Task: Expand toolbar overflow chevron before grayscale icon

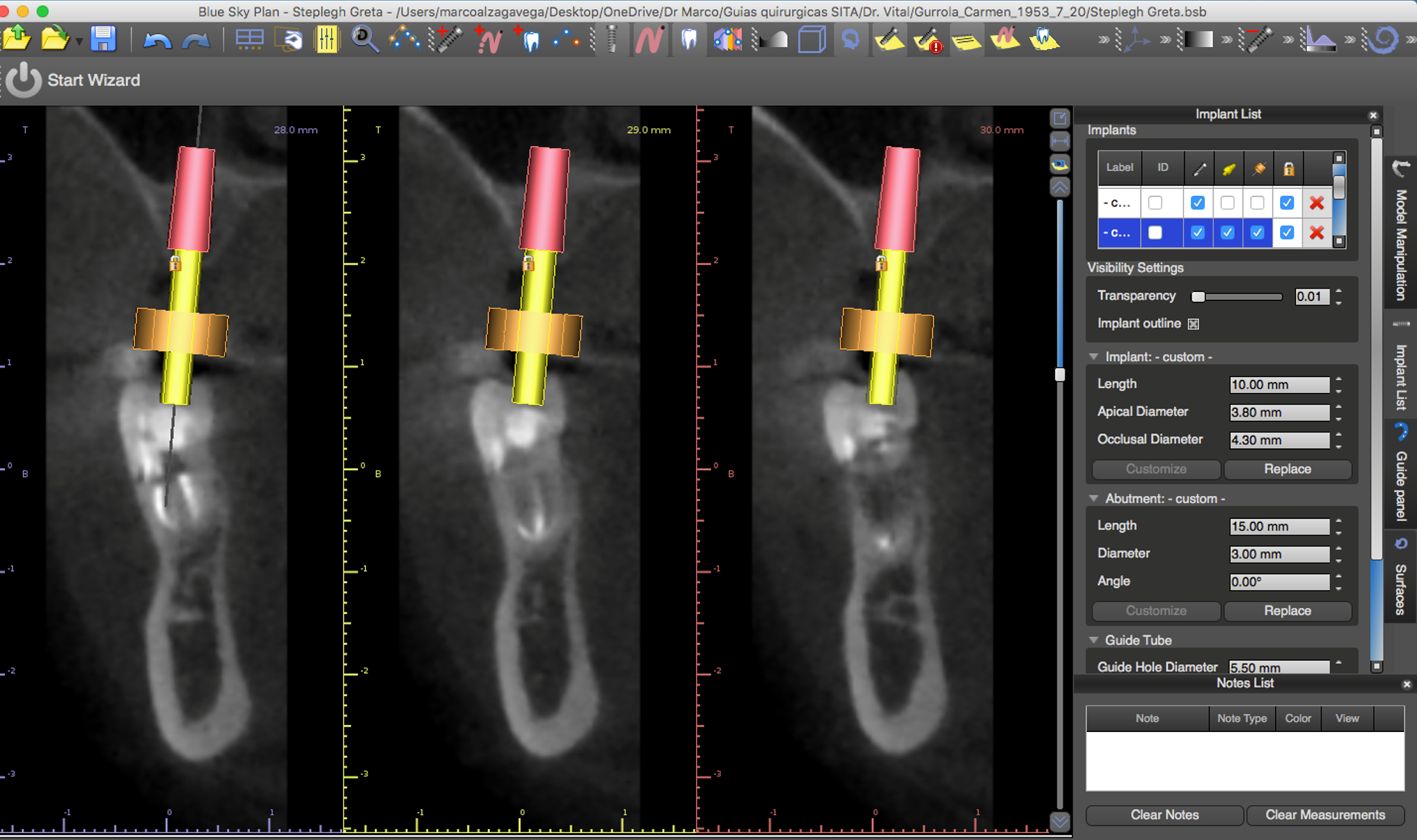Action: (1166, 40)
